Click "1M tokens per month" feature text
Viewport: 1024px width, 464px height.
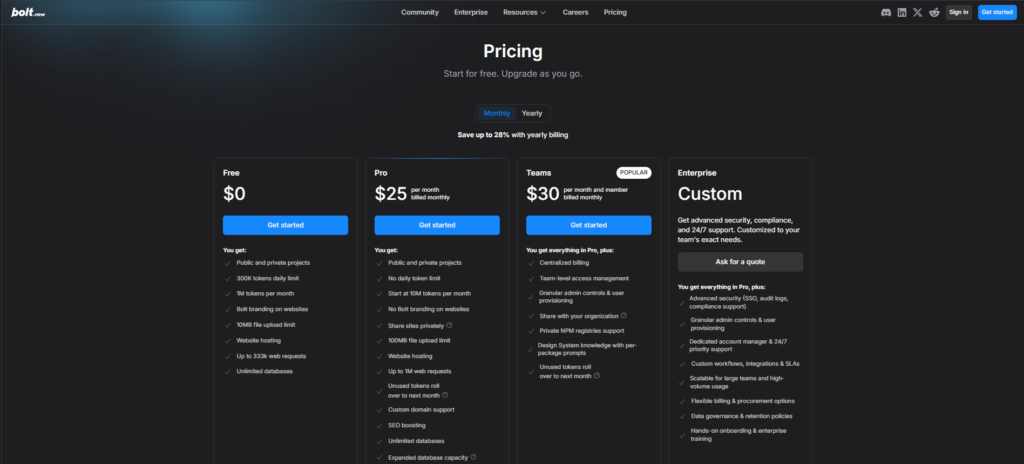click(265, 293)
